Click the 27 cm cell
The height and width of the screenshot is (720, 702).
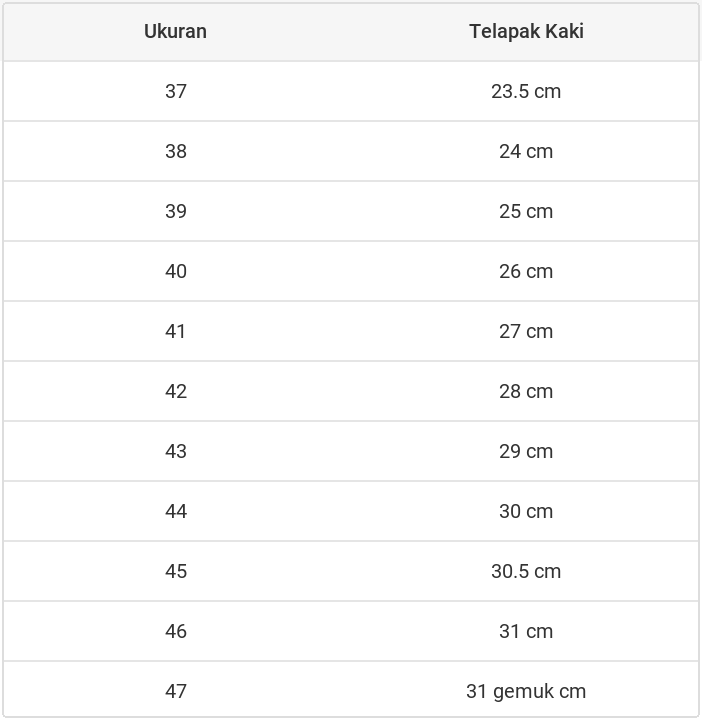click(526, 331)
